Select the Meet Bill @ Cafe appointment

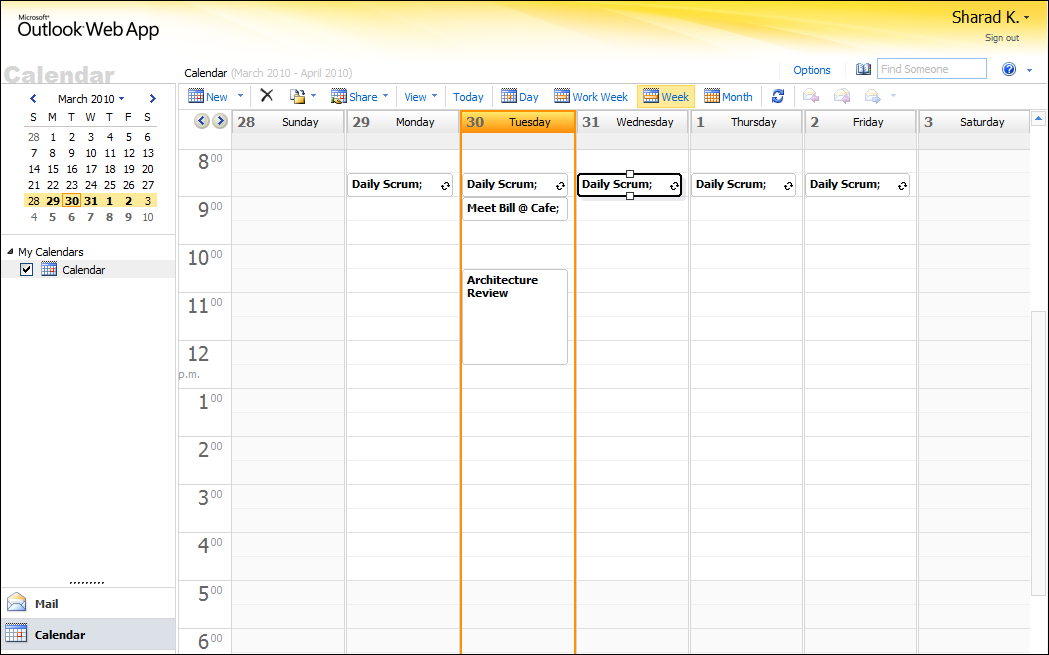click(x=514, y=208)
